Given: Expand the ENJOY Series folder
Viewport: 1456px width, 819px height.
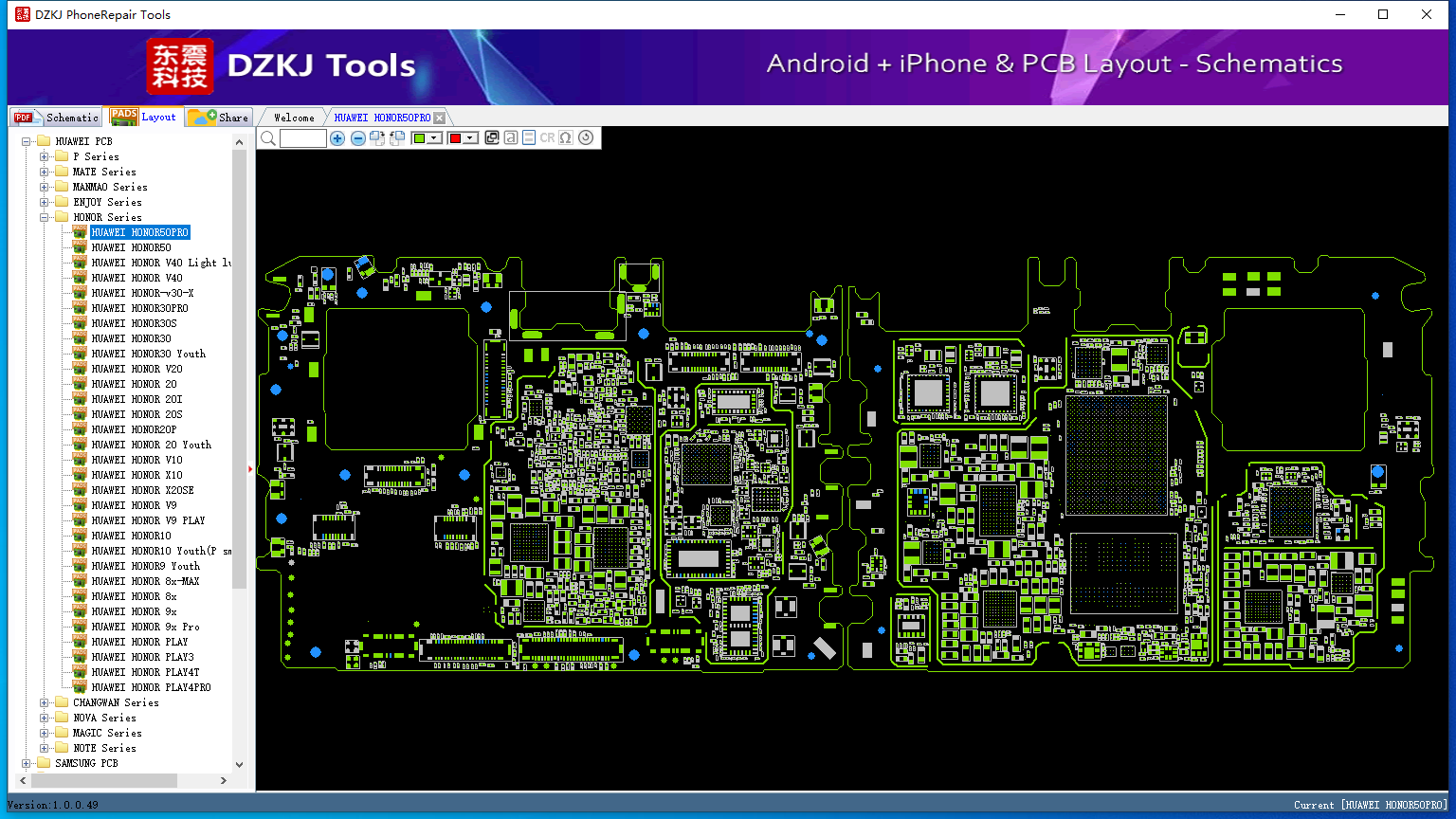Looking at the screenshot, I should 44,202.
